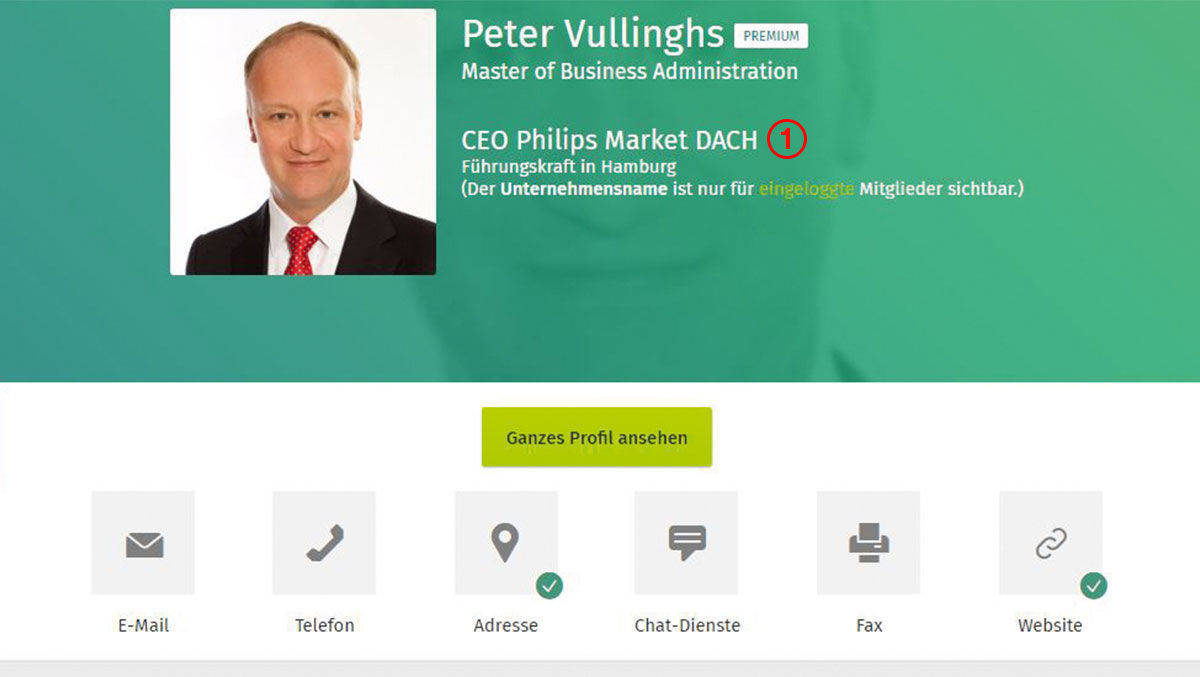Click the E-Mail label text
This screenshot has width=1200, height=677.
coord(143,625)
